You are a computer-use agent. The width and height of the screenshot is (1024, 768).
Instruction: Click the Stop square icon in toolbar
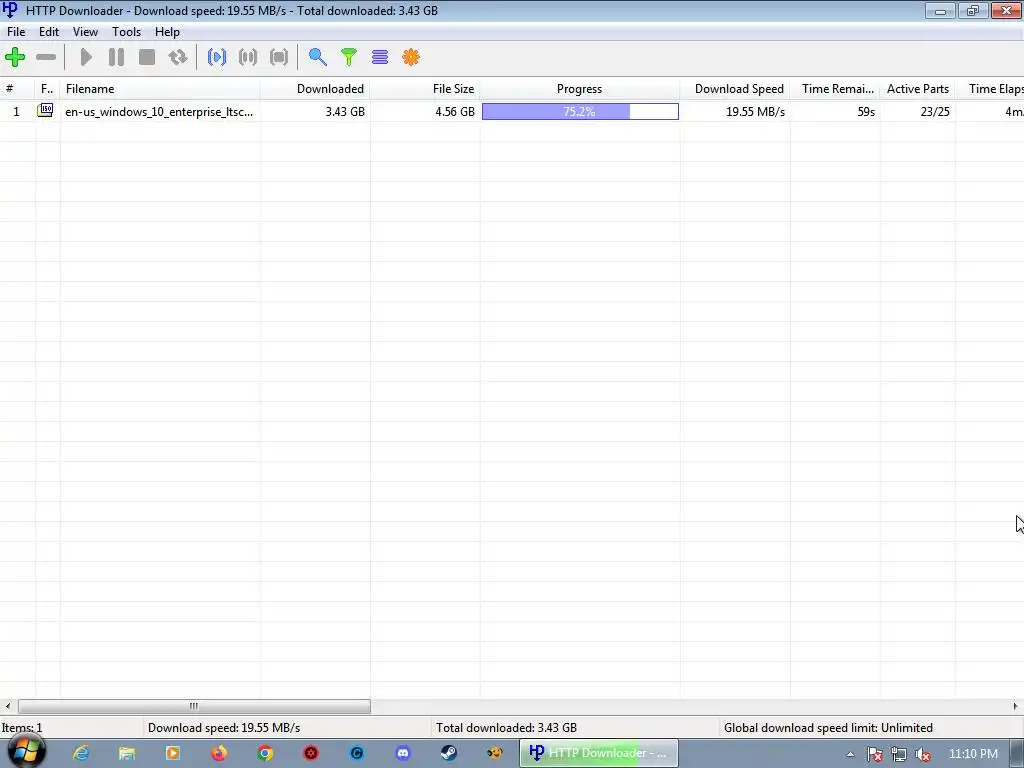coord(147,57)
